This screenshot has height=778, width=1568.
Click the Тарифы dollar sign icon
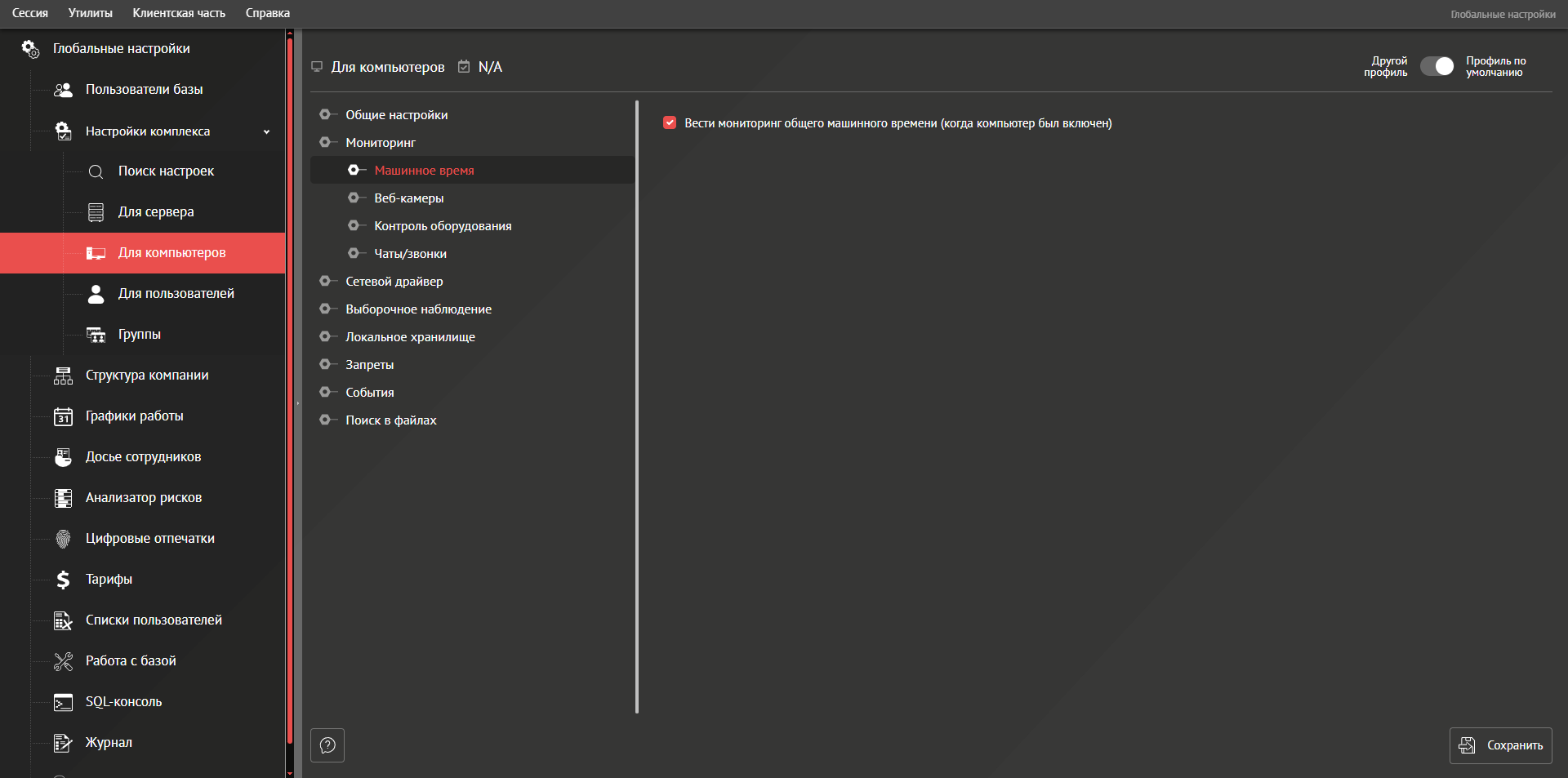63,580
